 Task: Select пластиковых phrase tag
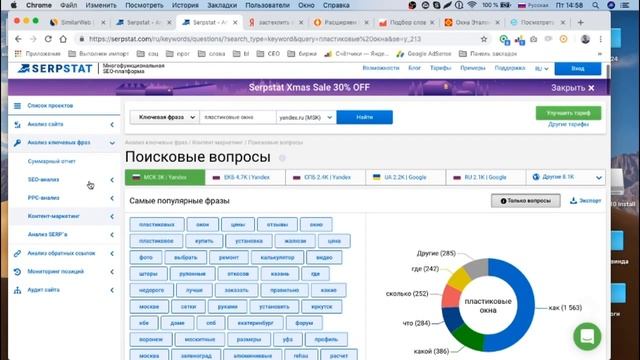(x=157, y=224)
